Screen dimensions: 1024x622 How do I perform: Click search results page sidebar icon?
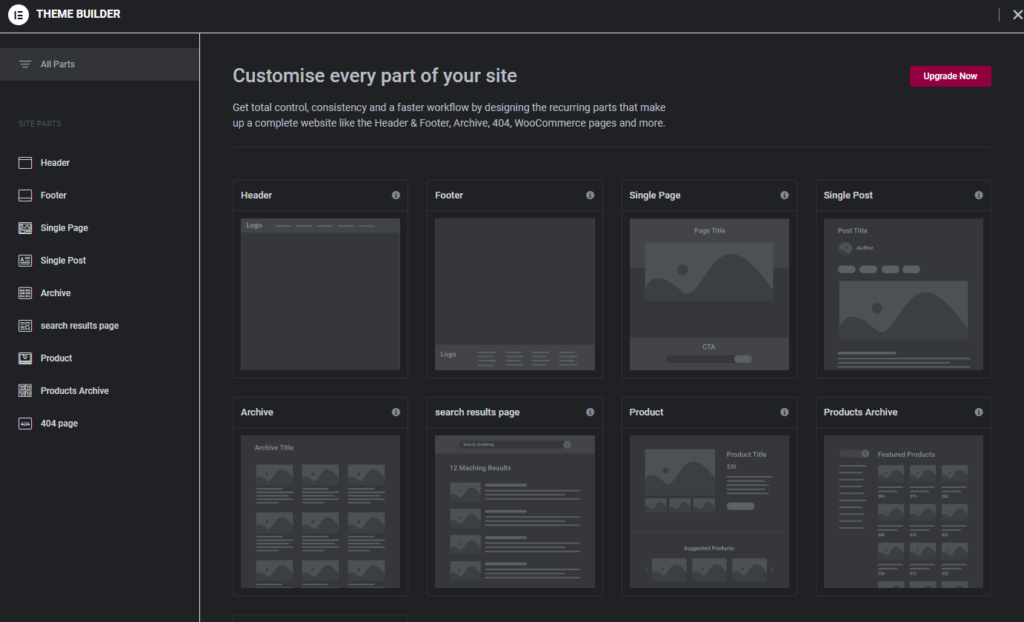25,326
